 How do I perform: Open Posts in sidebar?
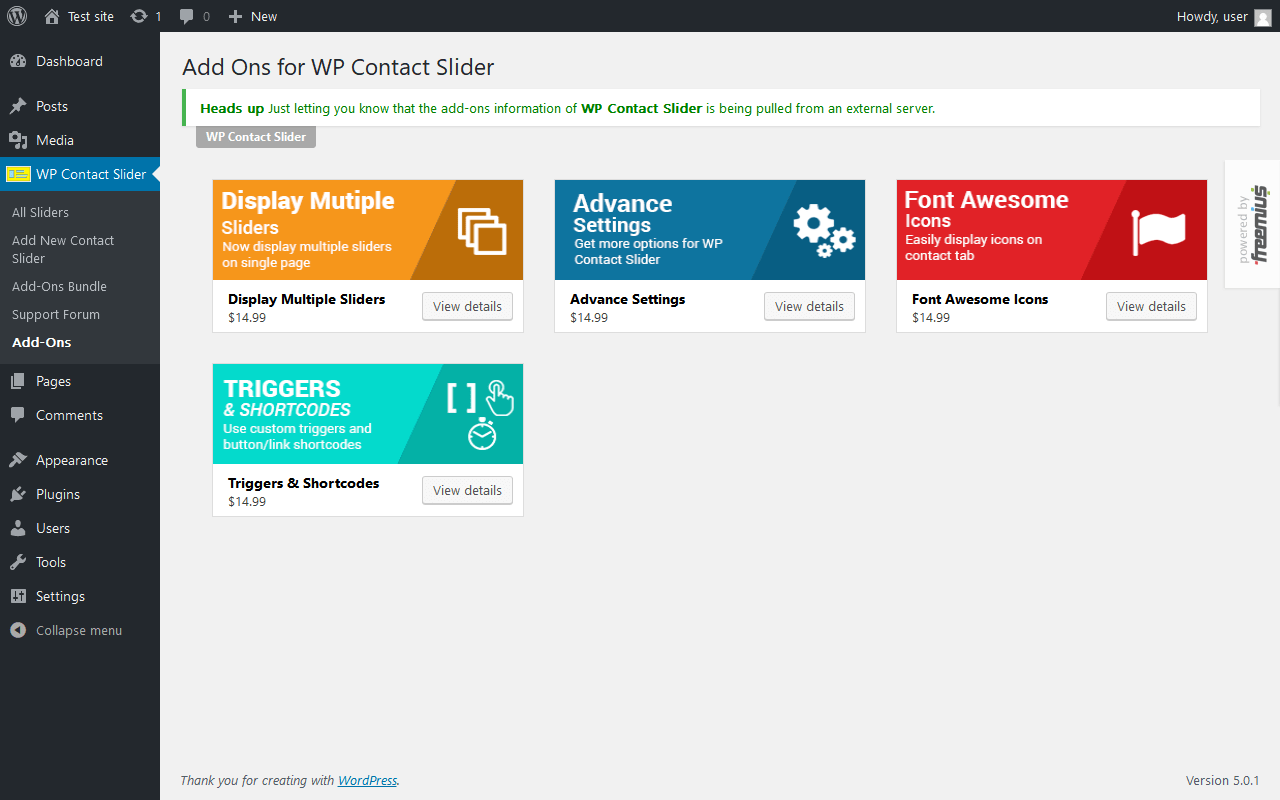tap(80, 106)
